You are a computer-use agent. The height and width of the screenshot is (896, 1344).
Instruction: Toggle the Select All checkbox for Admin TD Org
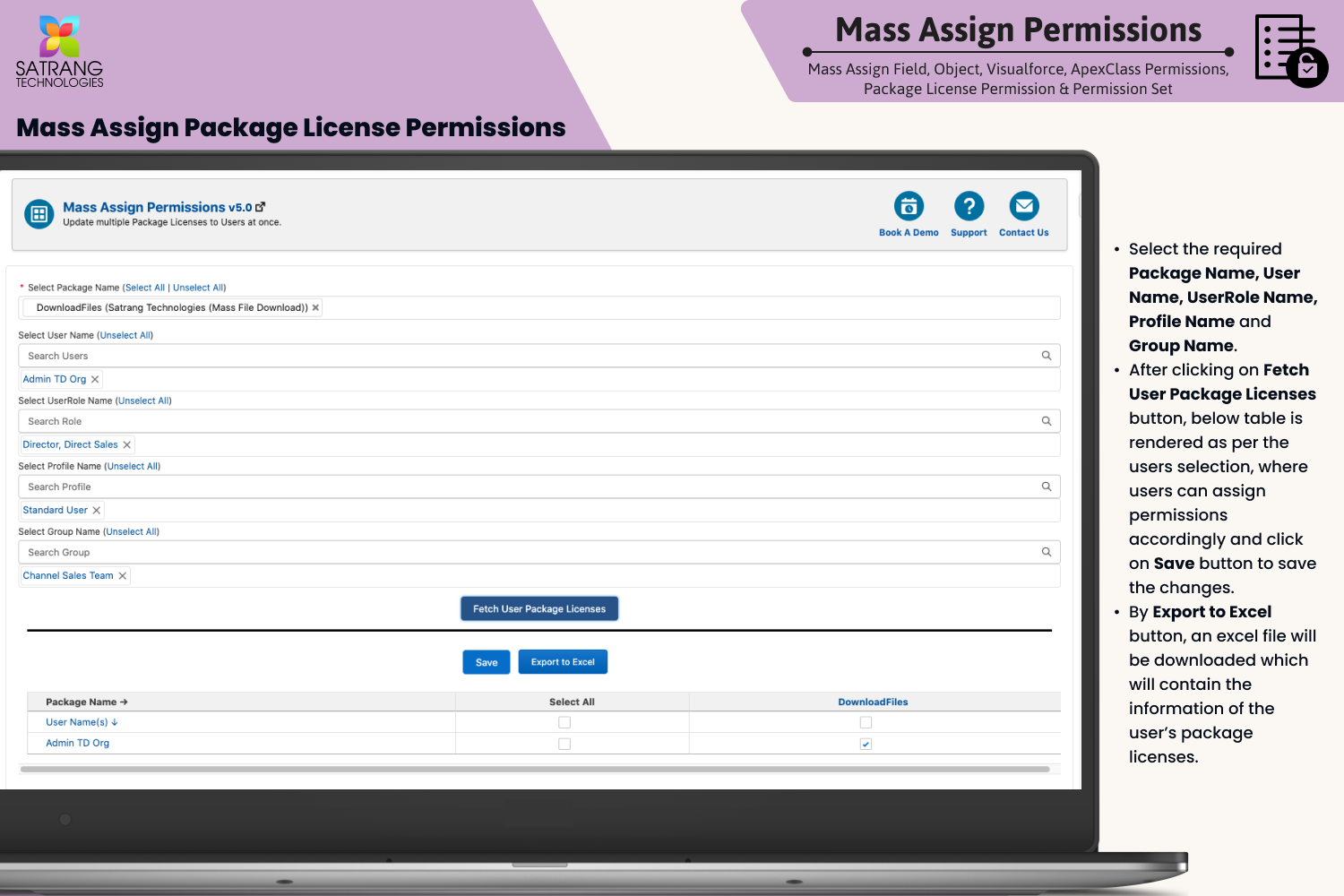point(564,744)
